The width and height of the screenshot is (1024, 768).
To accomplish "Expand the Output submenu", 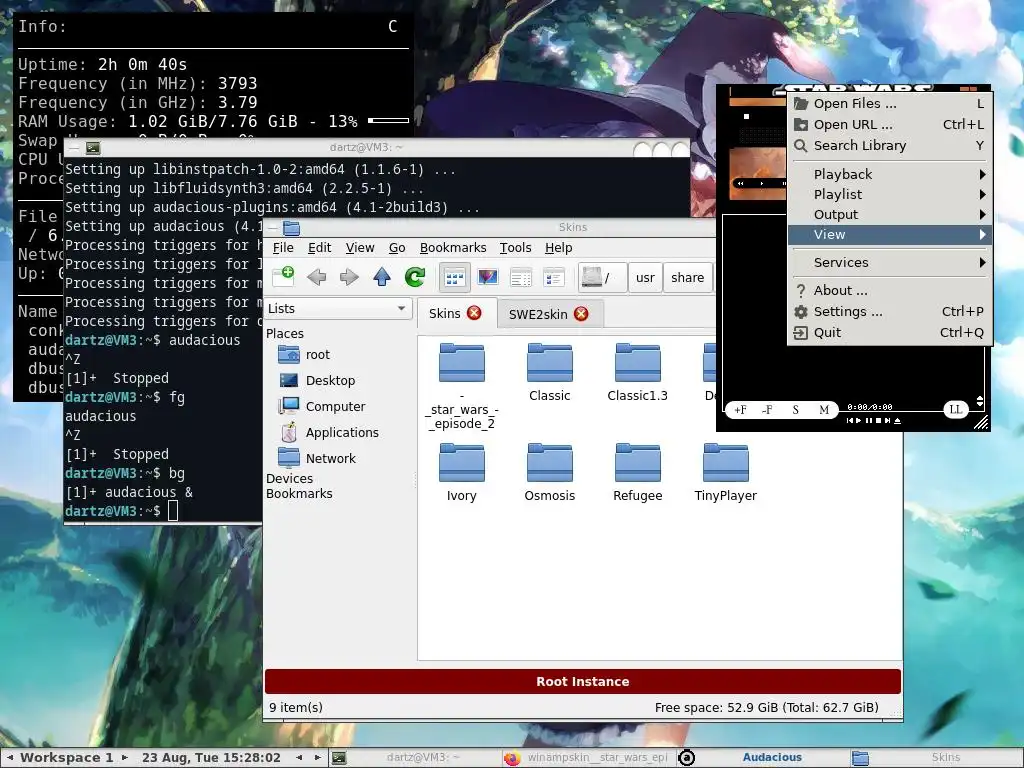I will tap(889, 214).
